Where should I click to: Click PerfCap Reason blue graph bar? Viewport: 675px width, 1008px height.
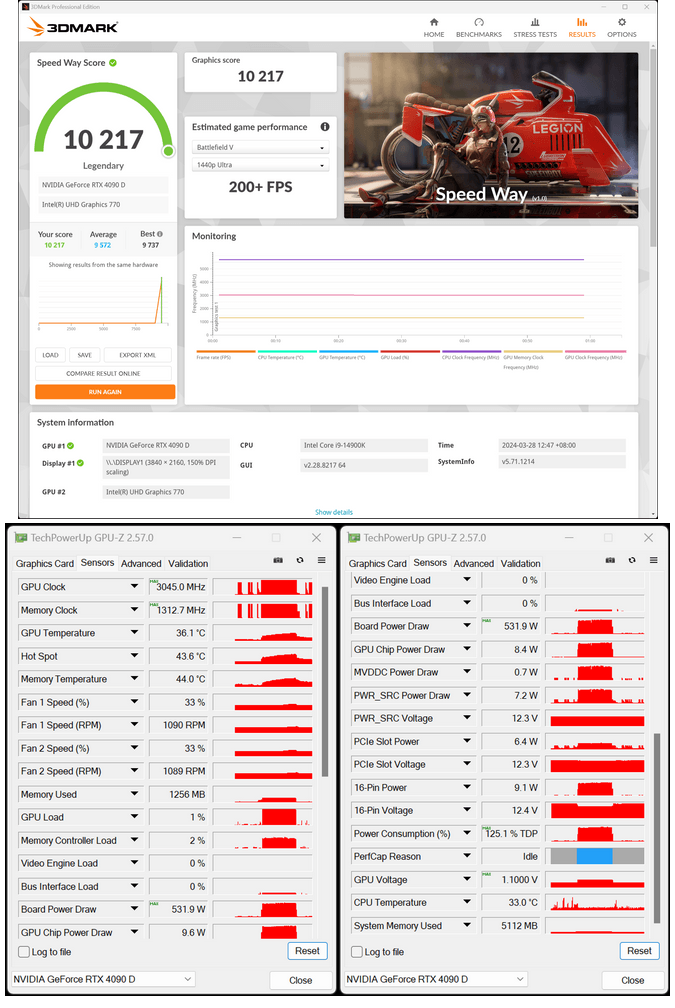[594, 856]
